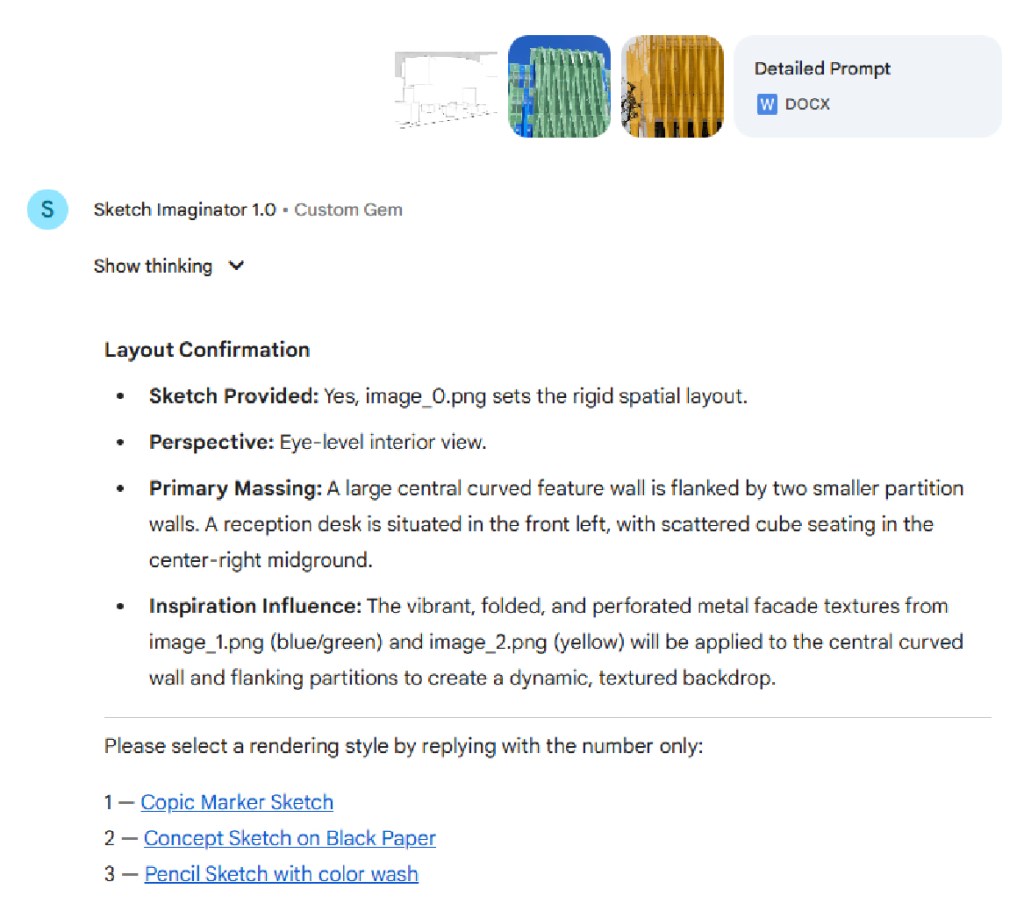This screenshot has width=1024, height=910.
Task: Click the 'Show thinking' text label
Action: tap(153, 266)
